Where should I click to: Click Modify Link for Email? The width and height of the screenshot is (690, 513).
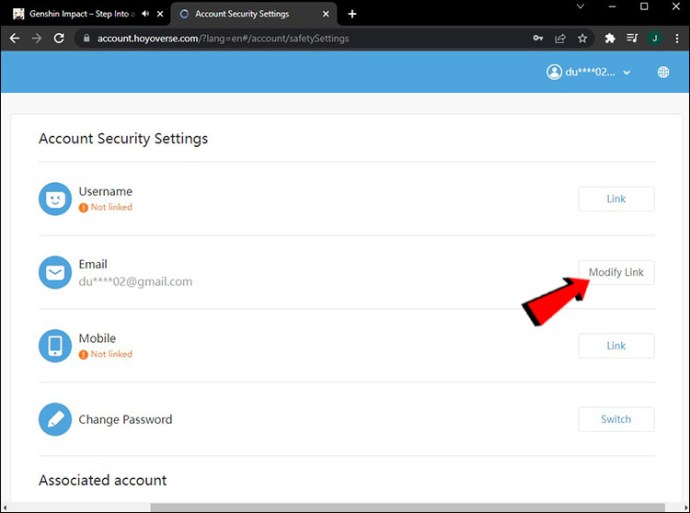click(616, 273)
